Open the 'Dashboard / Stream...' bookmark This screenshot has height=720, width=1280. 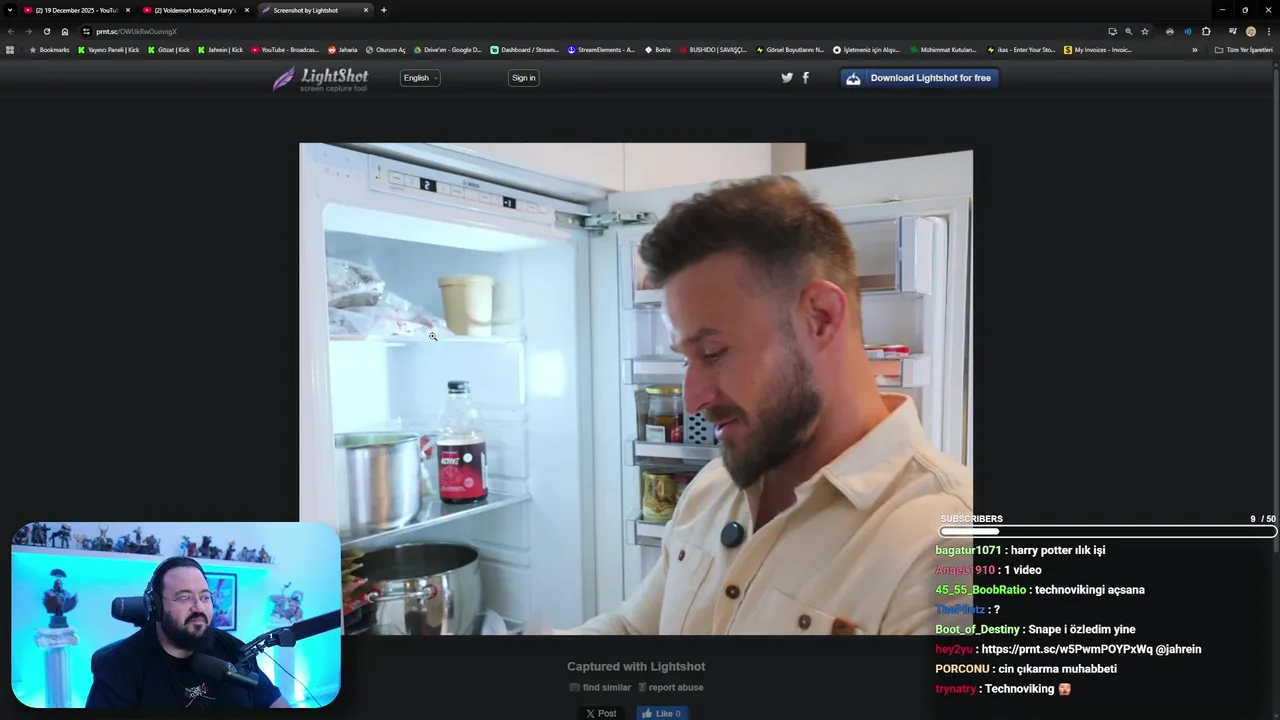click(x=525, y=49)
